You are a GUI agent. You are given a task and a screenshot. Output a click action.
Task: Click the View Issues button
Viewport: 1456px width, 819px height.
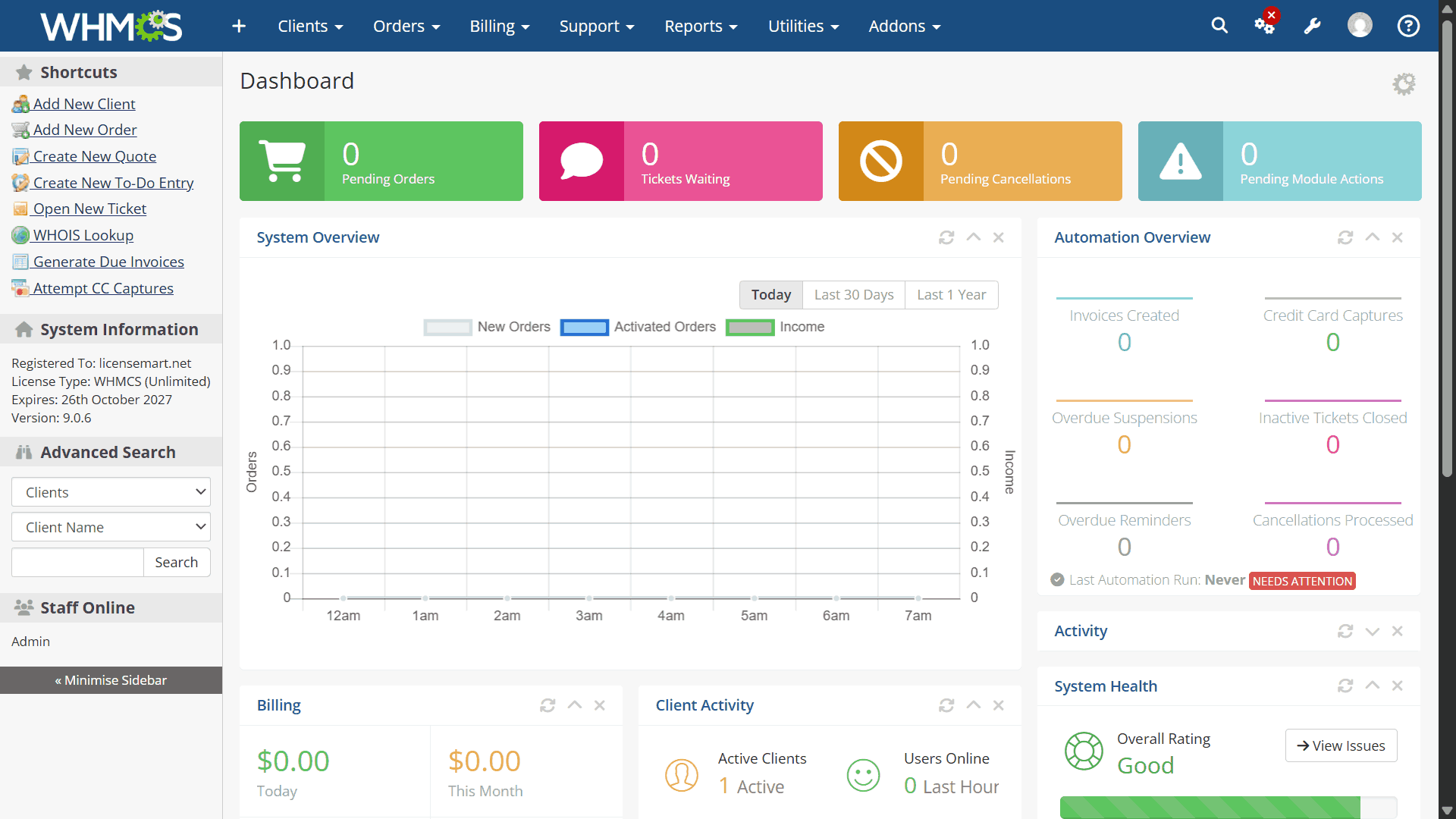pyautogui.click(x=1341, y=745)
